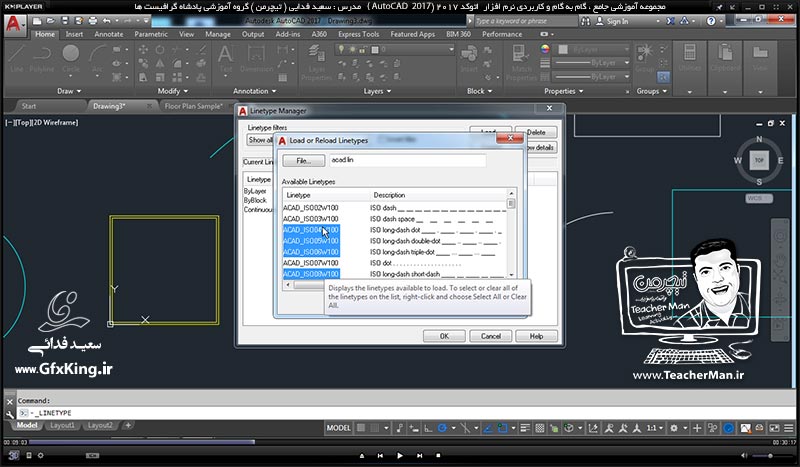
Task: Click the Text annotation tool
Action: (x=226, y=59)
